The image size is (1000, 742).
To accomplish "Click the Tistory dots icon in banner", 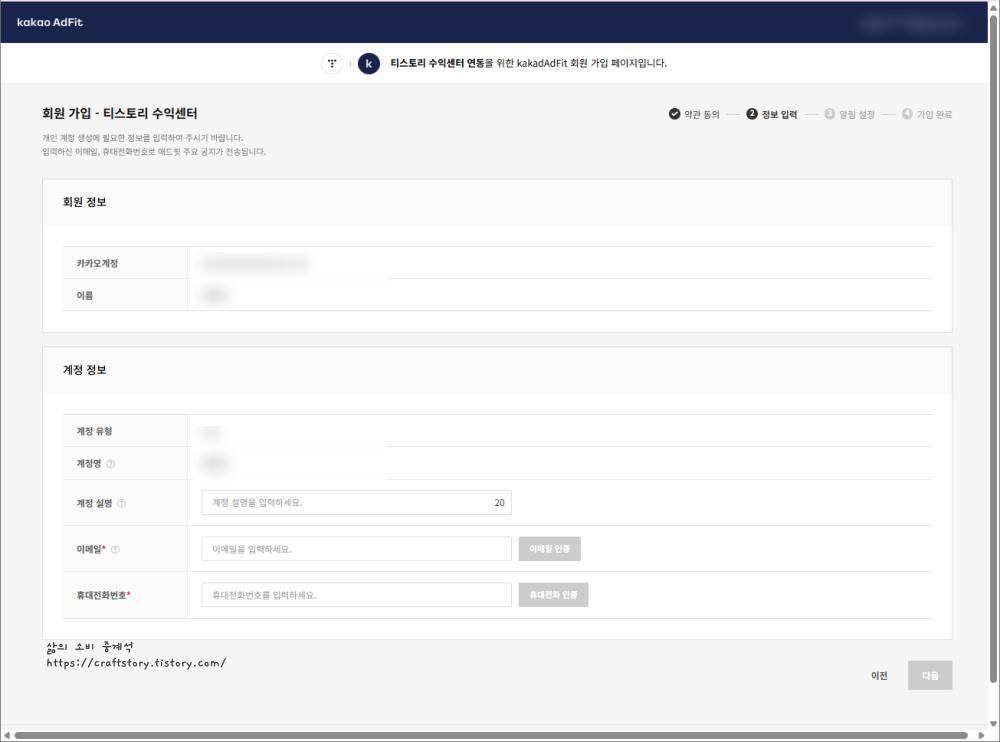I will [x=332, y=63].
